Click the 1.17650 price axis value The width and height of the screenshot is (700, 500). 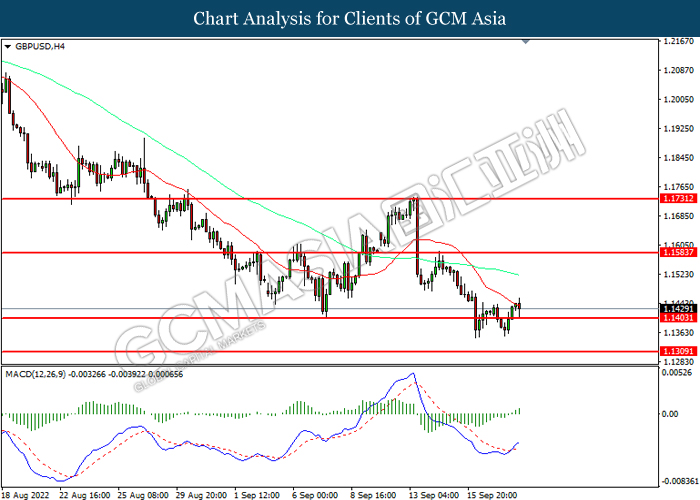tap(679, 187)
